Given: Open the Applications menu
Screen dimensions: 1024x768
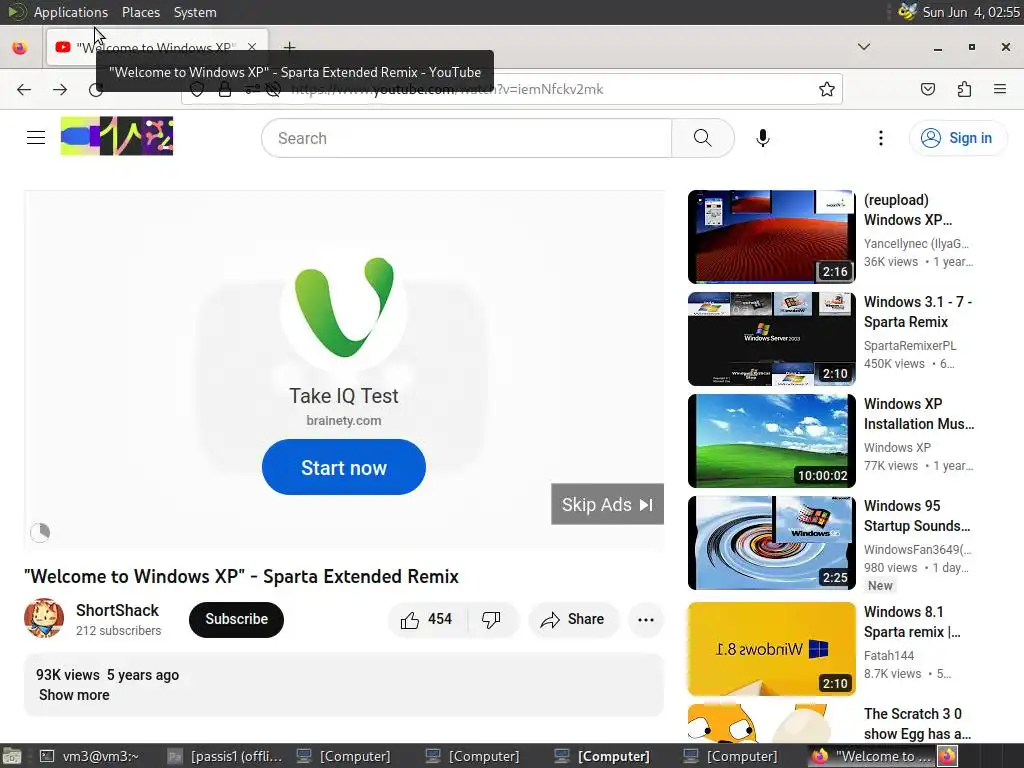Looking at the screenshot, I should click(x=71, y=12).
